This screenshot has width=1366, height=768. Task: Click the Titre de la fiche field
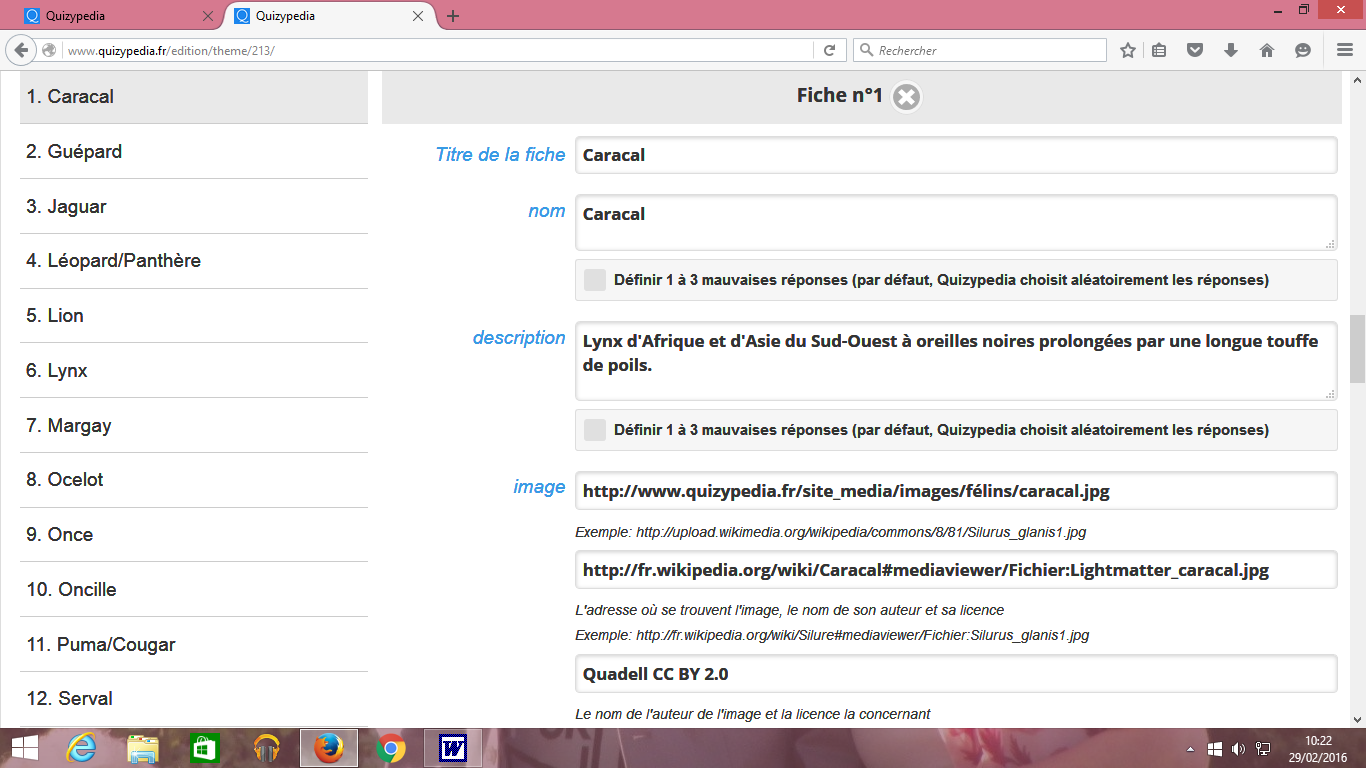click(x=955, y=155)
